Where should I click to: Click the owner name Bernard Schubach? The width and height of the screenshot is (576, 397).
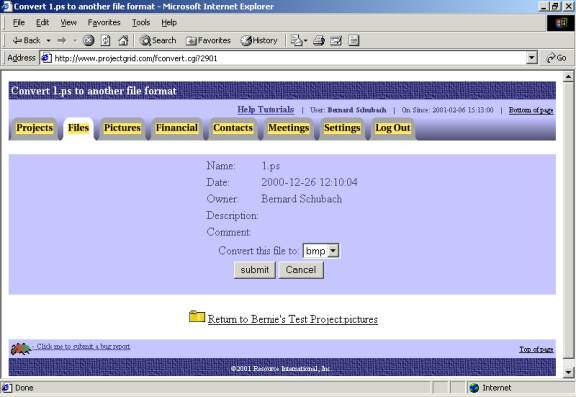302,199
